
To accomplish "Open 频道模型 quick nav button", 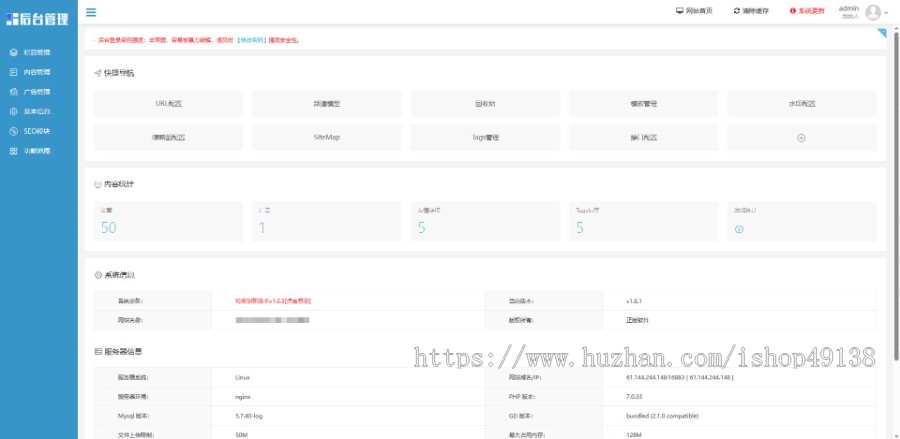I will coord(327,104).
